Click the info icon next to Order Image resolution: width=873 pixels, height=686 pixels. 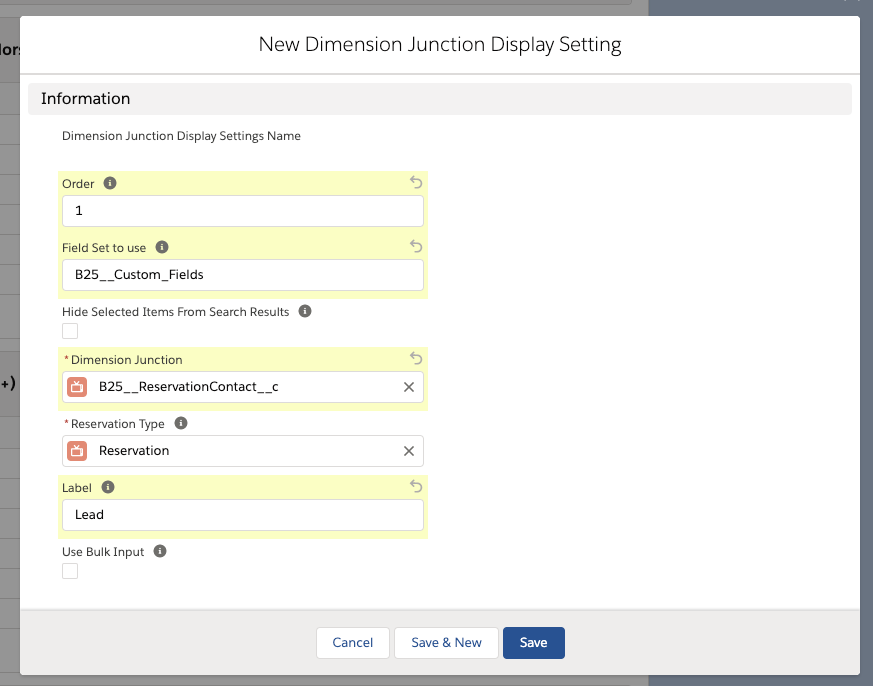tap(110, 184)
